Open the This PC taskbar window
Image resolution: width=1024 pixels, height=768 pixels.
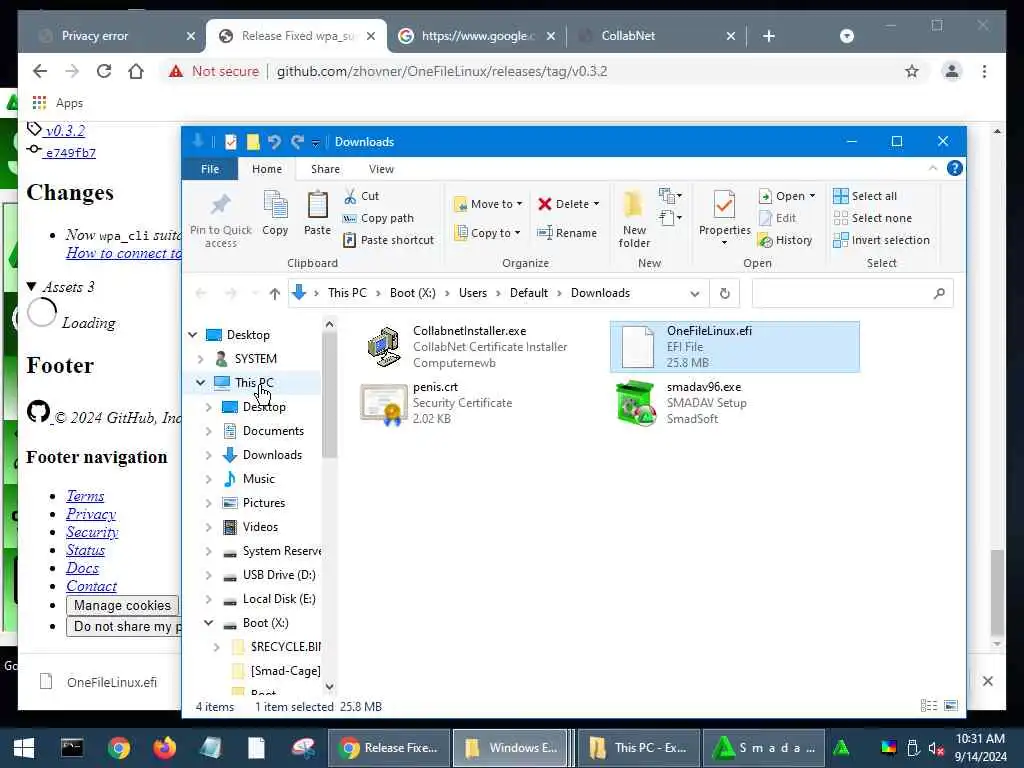click(638, 748)
